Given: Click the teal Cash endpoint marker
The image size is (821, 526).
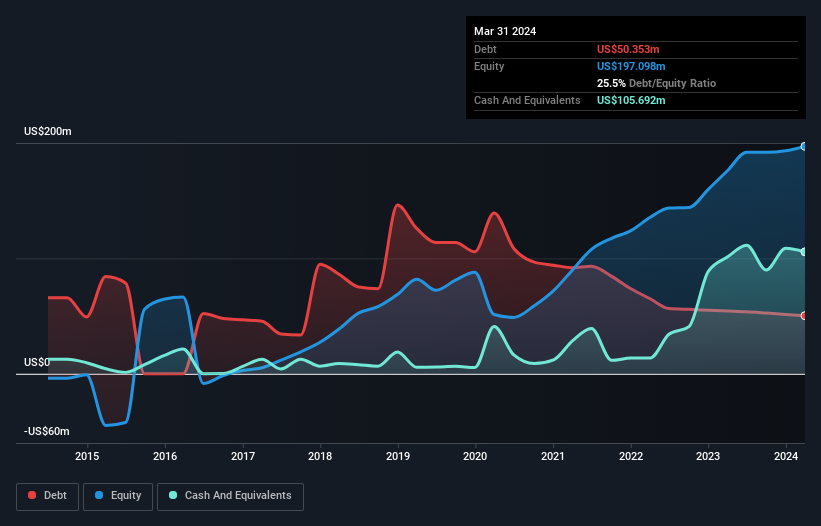Looking at the screenshot, I should (804, 252).
